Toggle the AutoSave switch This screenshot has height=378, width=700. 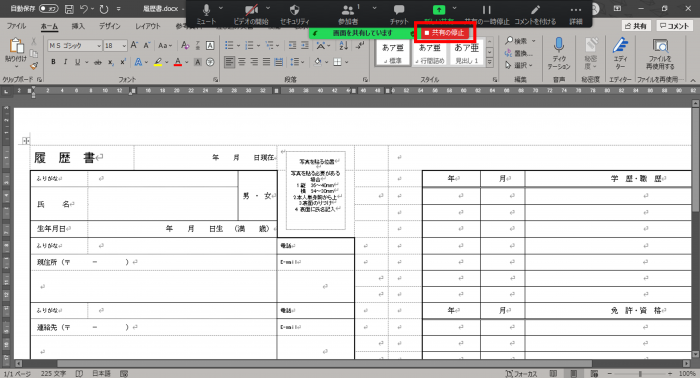tap(48, 8)
